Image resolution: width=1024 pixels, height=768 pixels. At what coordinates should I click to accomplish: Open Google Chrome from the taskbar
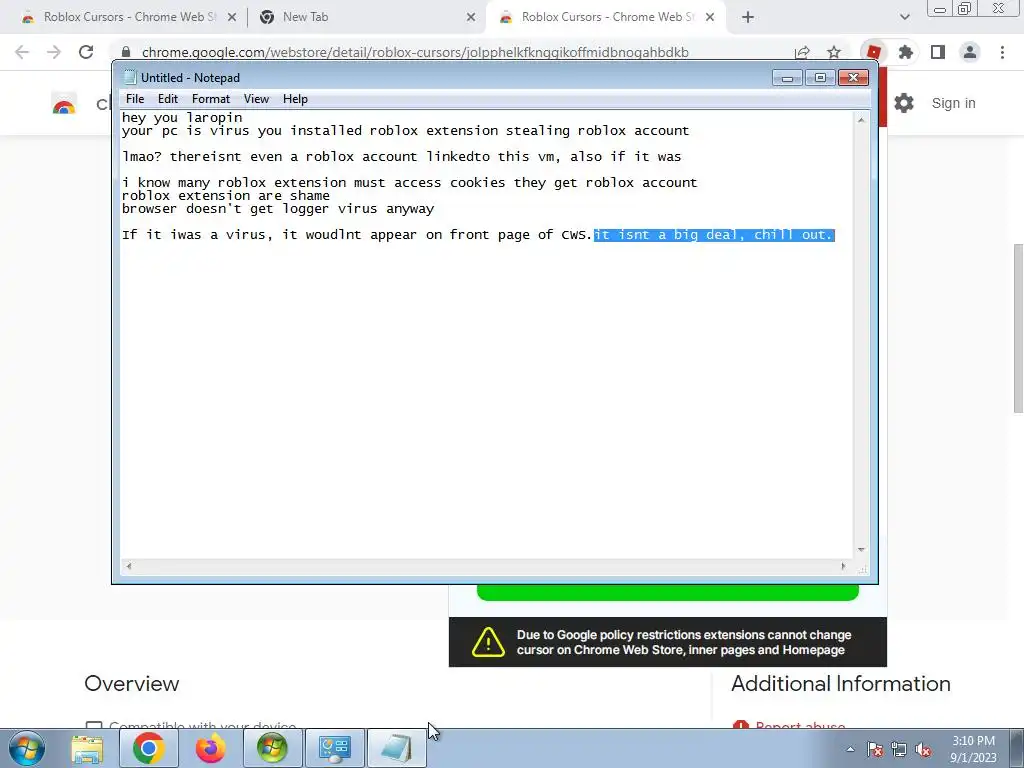tap(148, 748)
